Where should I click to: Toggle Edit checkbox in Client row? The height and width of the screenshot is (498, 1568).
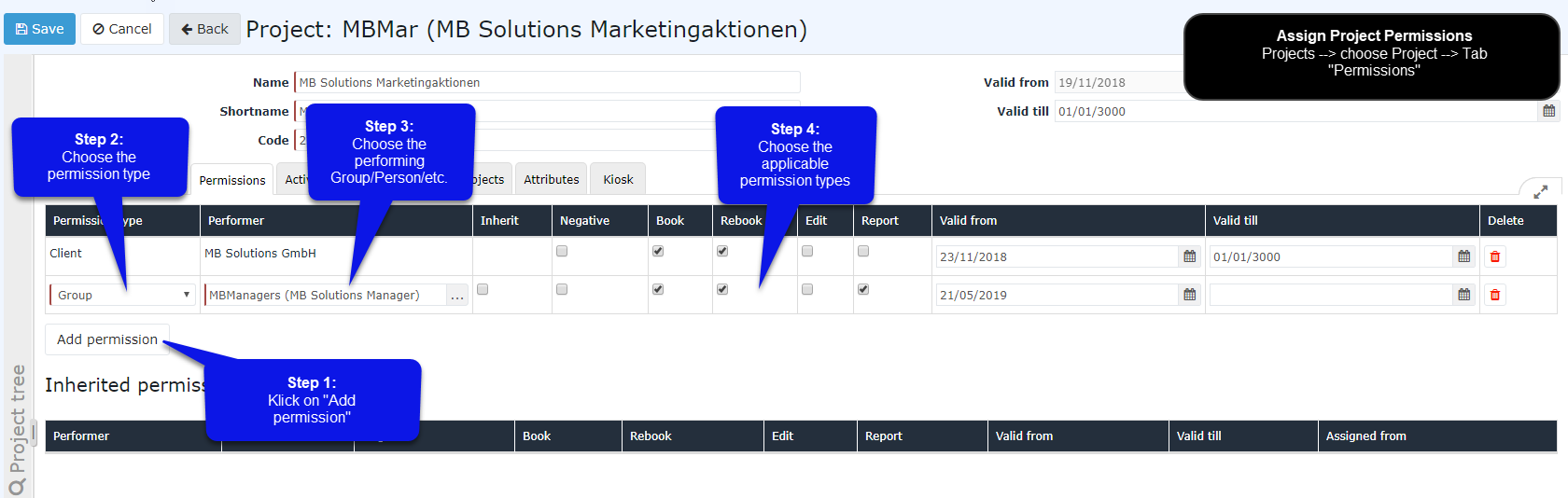[807, 251]
